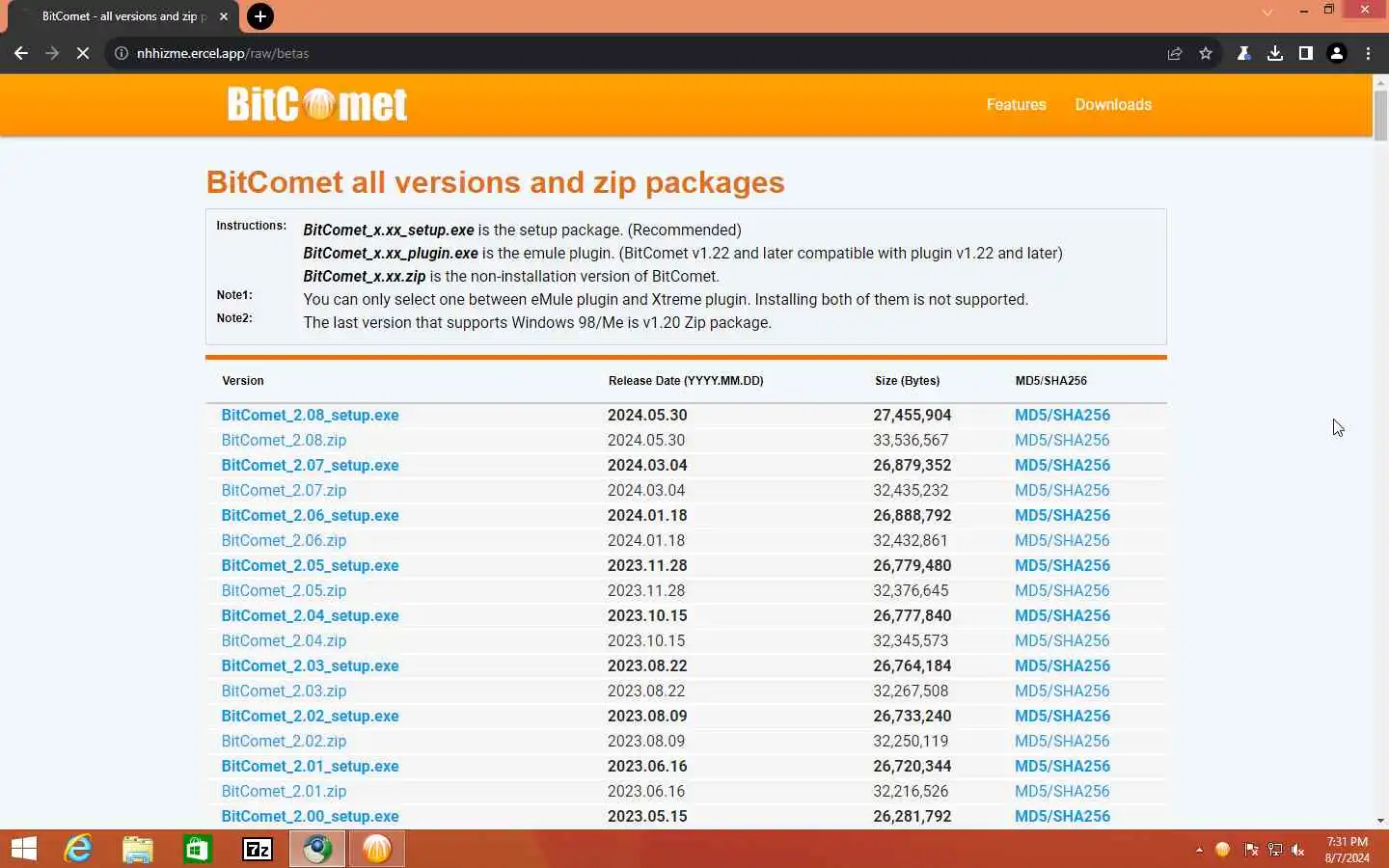Open Windows Start menu
Screen dimensions: 1389x868
(24, 849)
